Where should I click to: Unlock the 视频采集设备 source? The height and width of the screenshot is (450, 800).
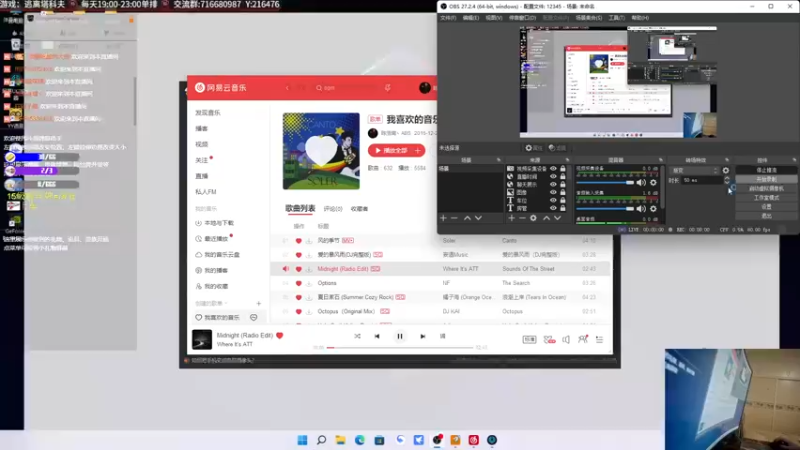[563, 168]
